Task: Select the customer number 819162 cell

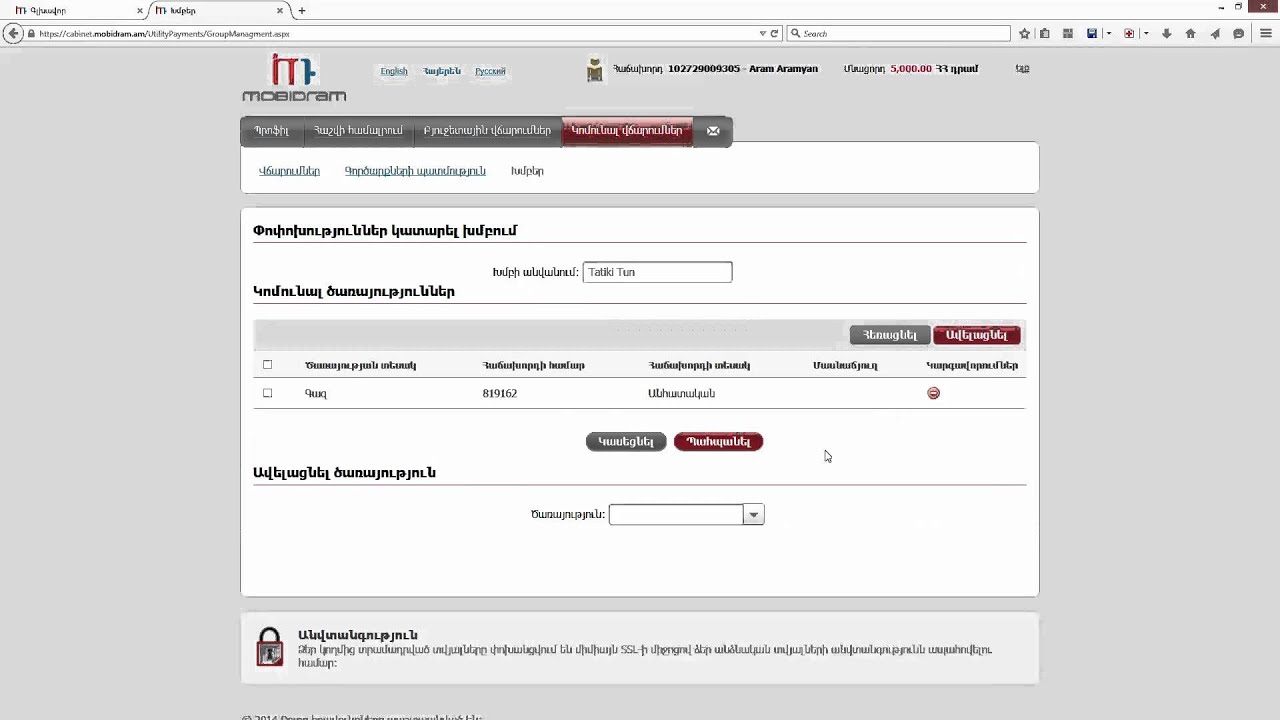Action: click(x=499, y=393)
